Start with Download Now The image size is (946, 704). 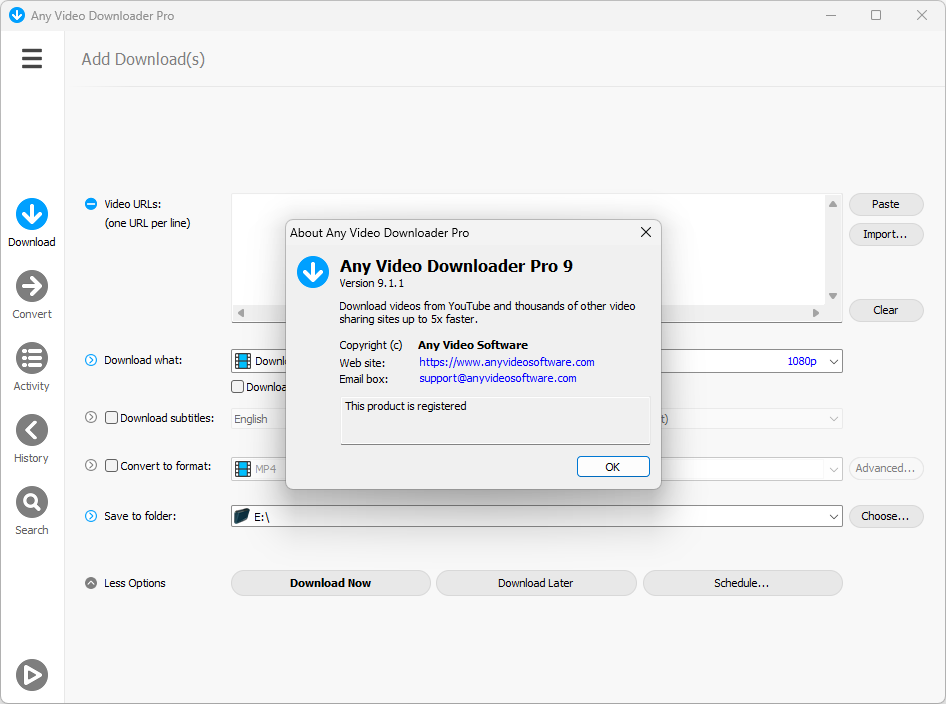tap(331, 583)
